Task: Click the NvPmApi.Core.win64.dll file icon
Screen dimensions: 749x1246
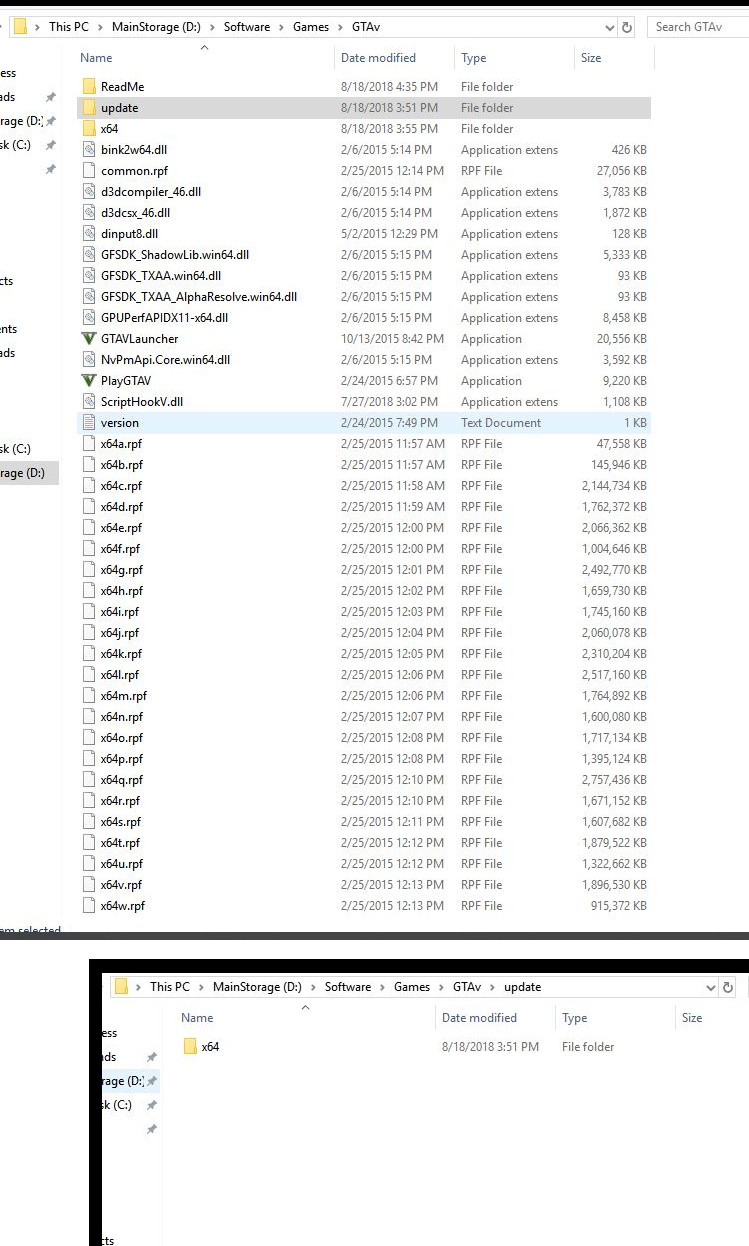Action: [x=89, y=360]
